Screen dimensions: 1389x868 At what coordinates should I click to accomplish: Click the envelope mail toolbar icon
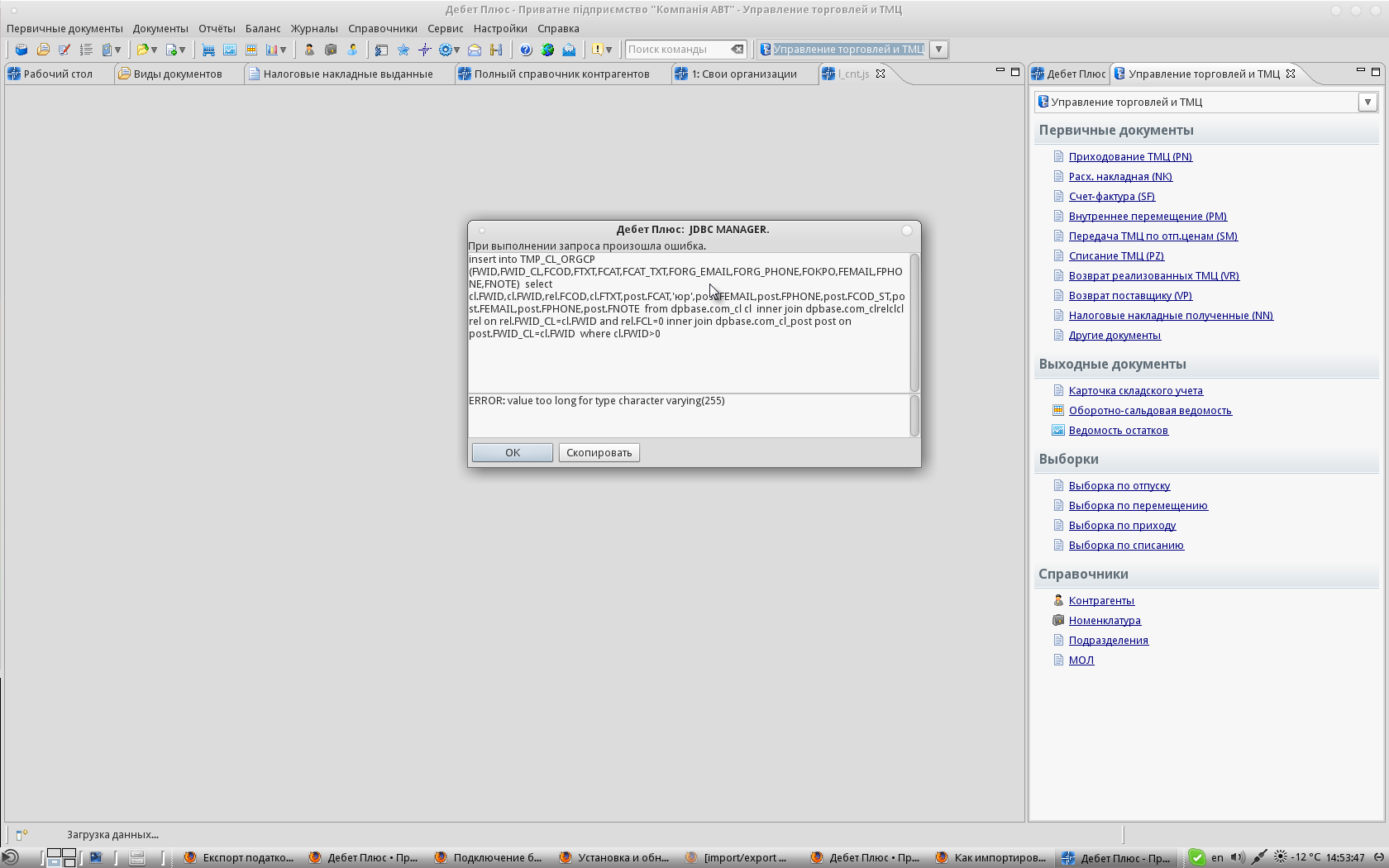click(475, 50)
